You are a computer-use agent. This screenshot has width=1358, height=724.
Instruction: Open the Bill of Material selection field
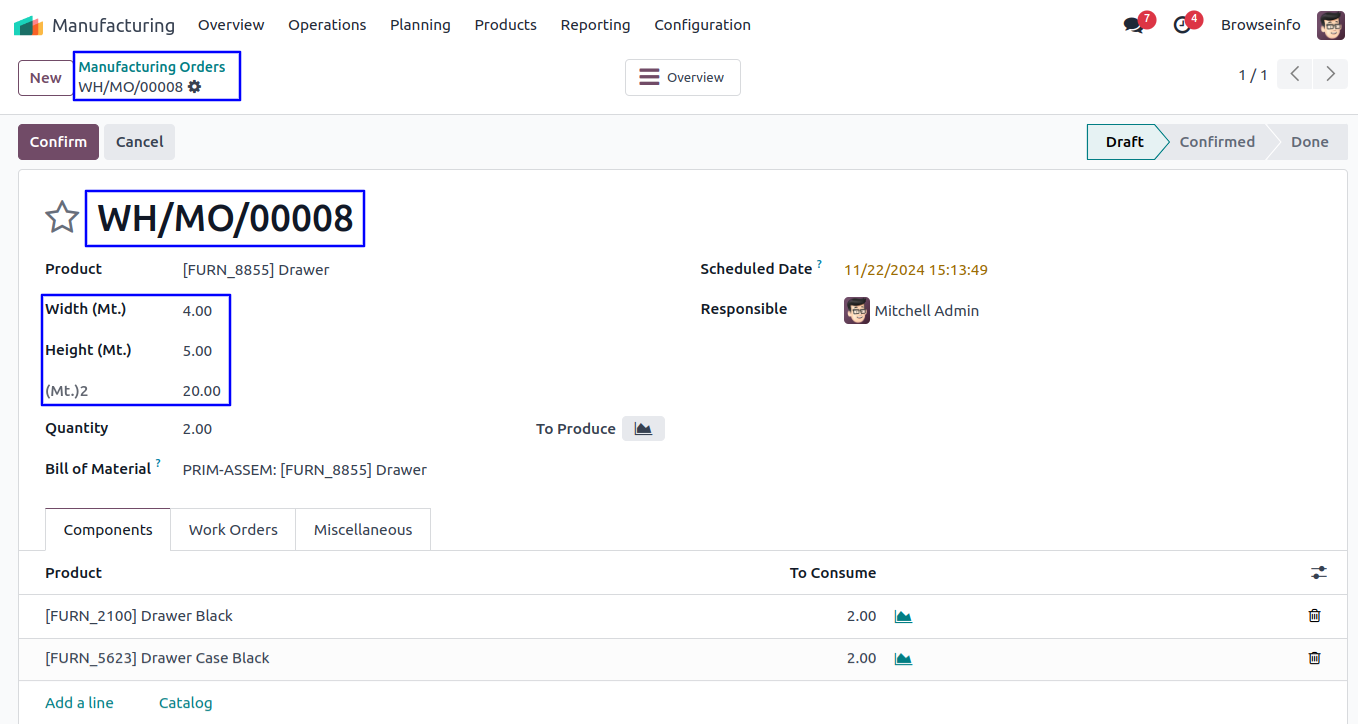[x=304, y=470]
